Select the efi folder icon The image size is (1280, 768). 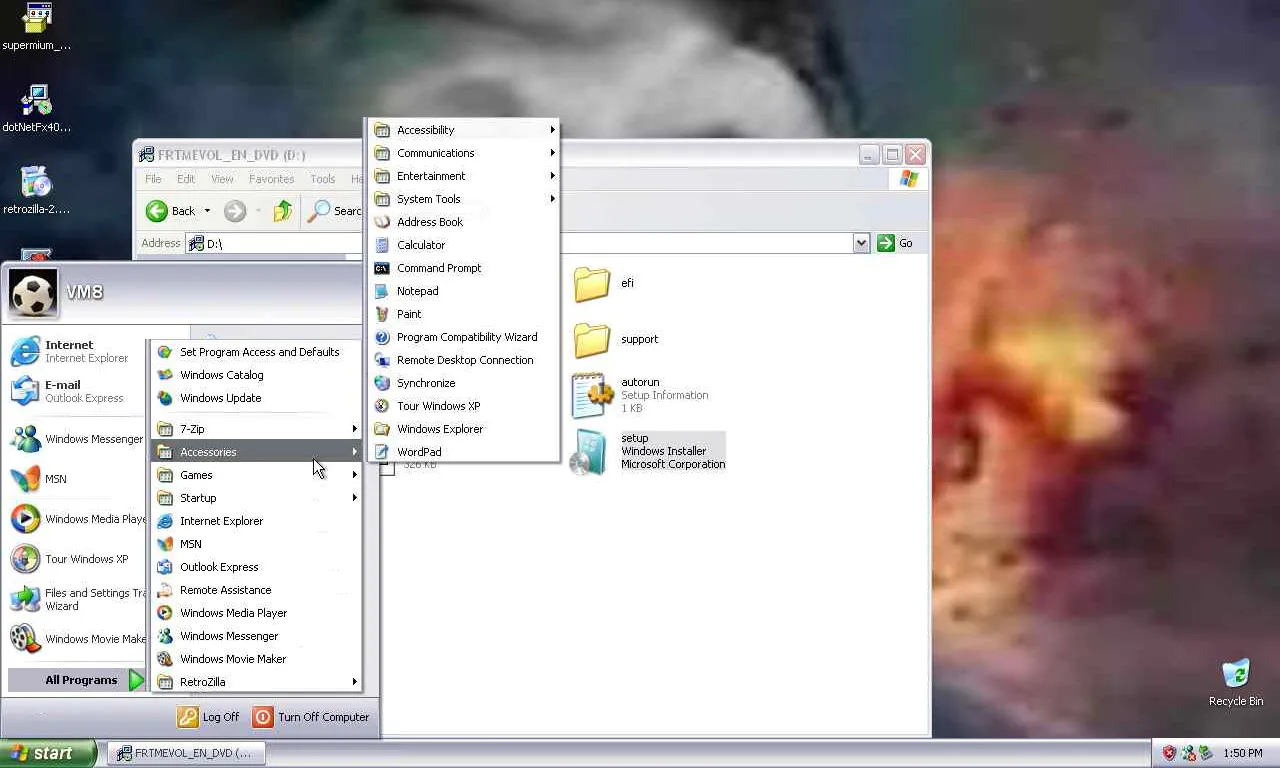point(592,284)
